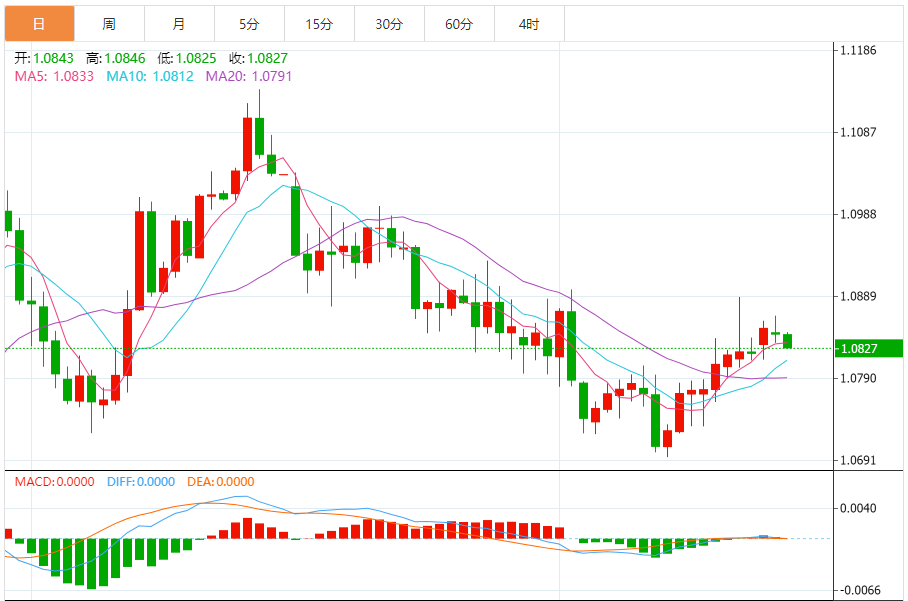Click the 1.0988 price axis label
This screenshot has width=908, height=601.
[858, 215]
